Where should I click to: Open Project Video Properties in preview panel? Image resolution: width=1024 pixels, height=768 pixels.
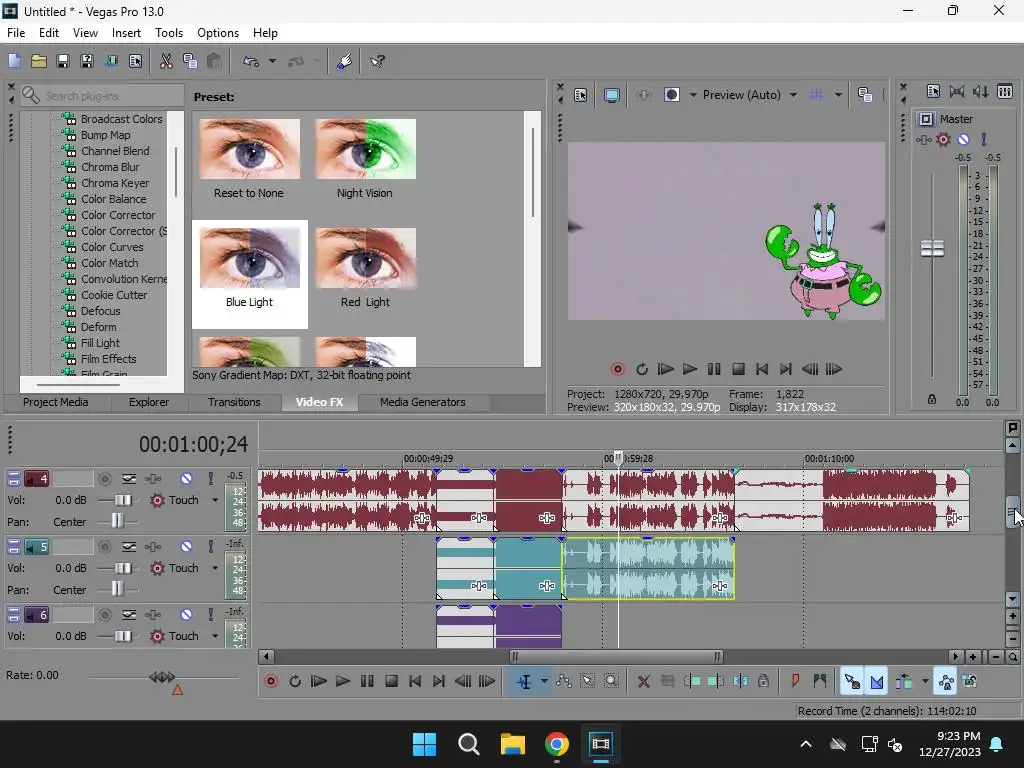tap(581, 95)
